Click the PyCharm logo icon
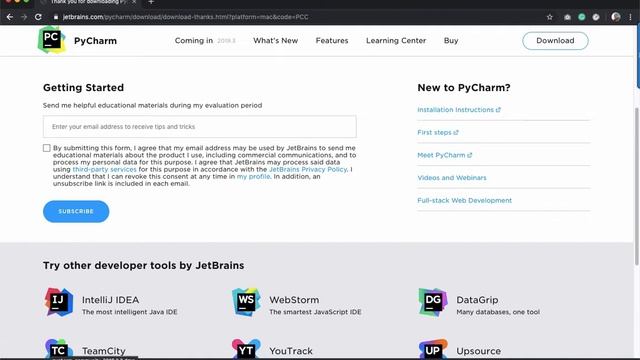640x360 pixels. pyautogui.click(x=52, y=40)
